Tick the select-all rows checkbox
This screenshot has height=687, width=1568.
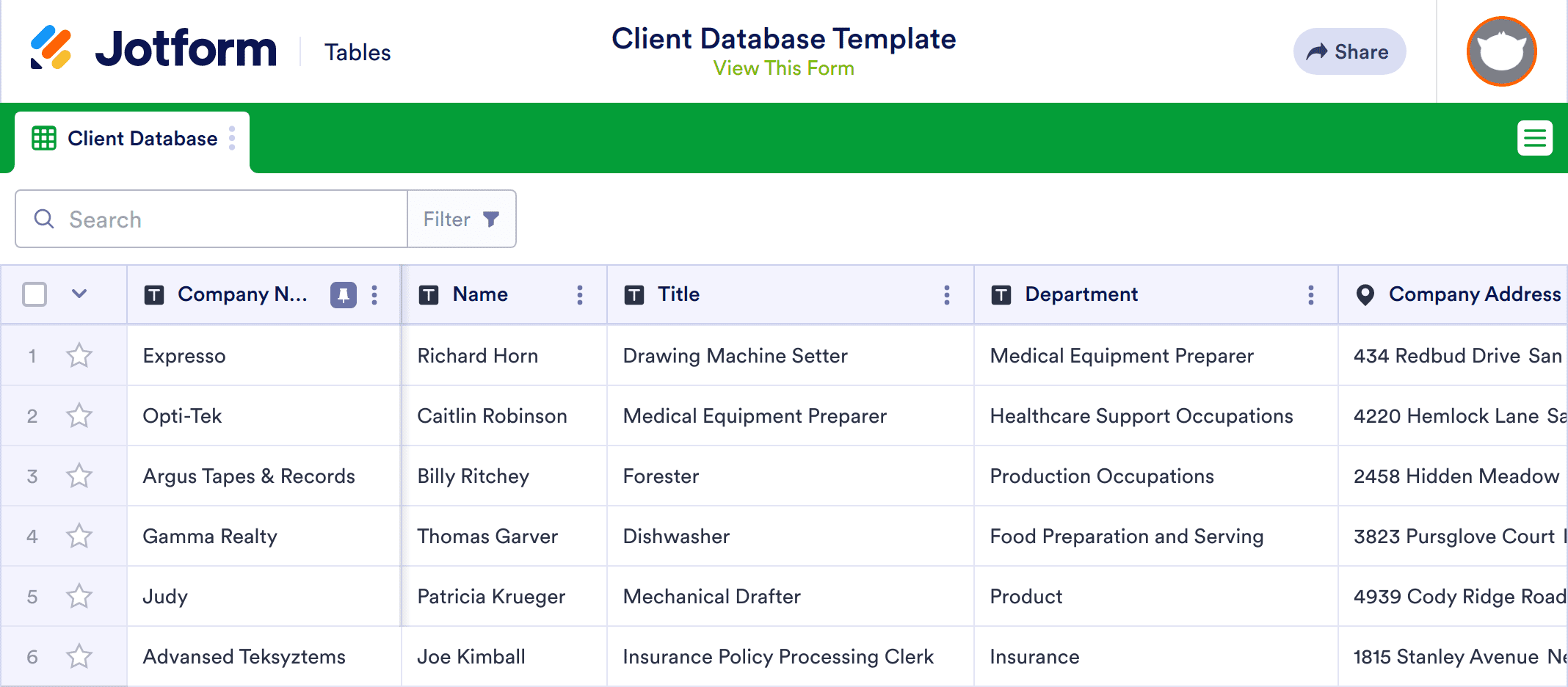(35, 294)
